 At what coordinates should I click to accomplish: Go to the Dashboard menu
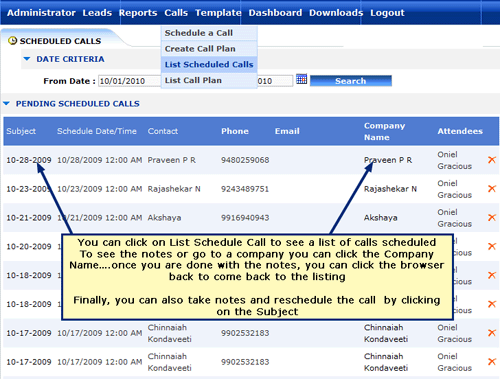(275, 13)
